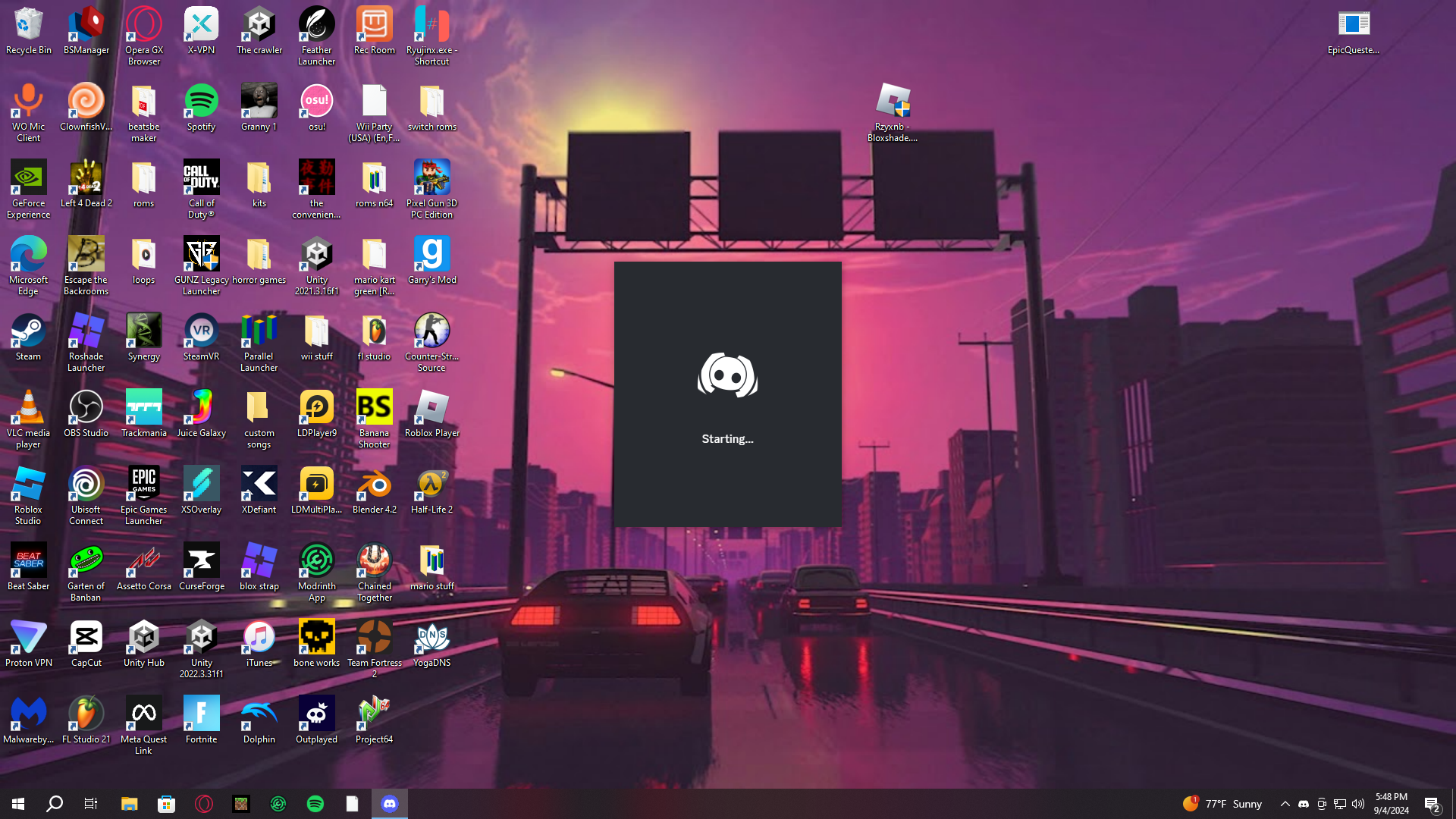Screen dimensions: 1456x819
Task: Click the taskbar search magnifier
Action: pyautogui.click(x=55, y=804)
